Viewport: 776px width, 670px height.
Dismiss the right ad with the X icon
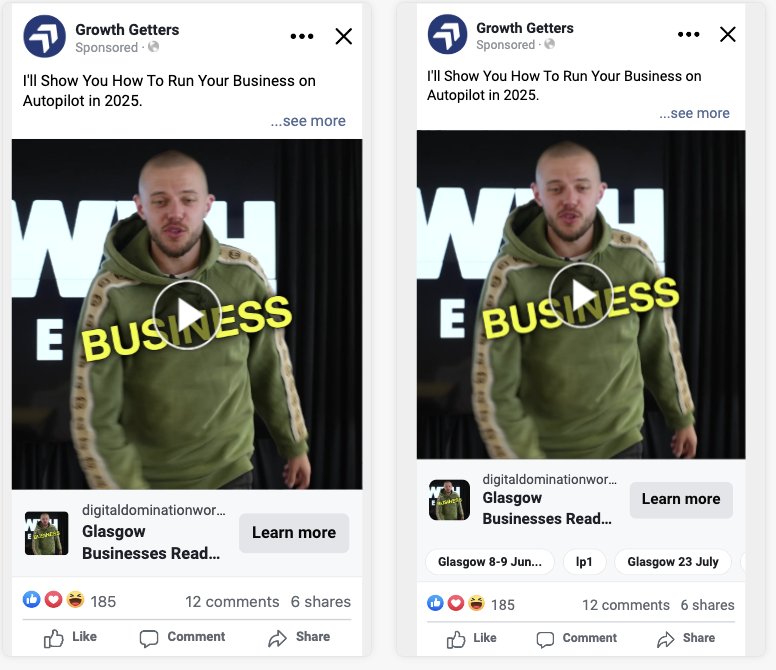[x=728, y=34]
